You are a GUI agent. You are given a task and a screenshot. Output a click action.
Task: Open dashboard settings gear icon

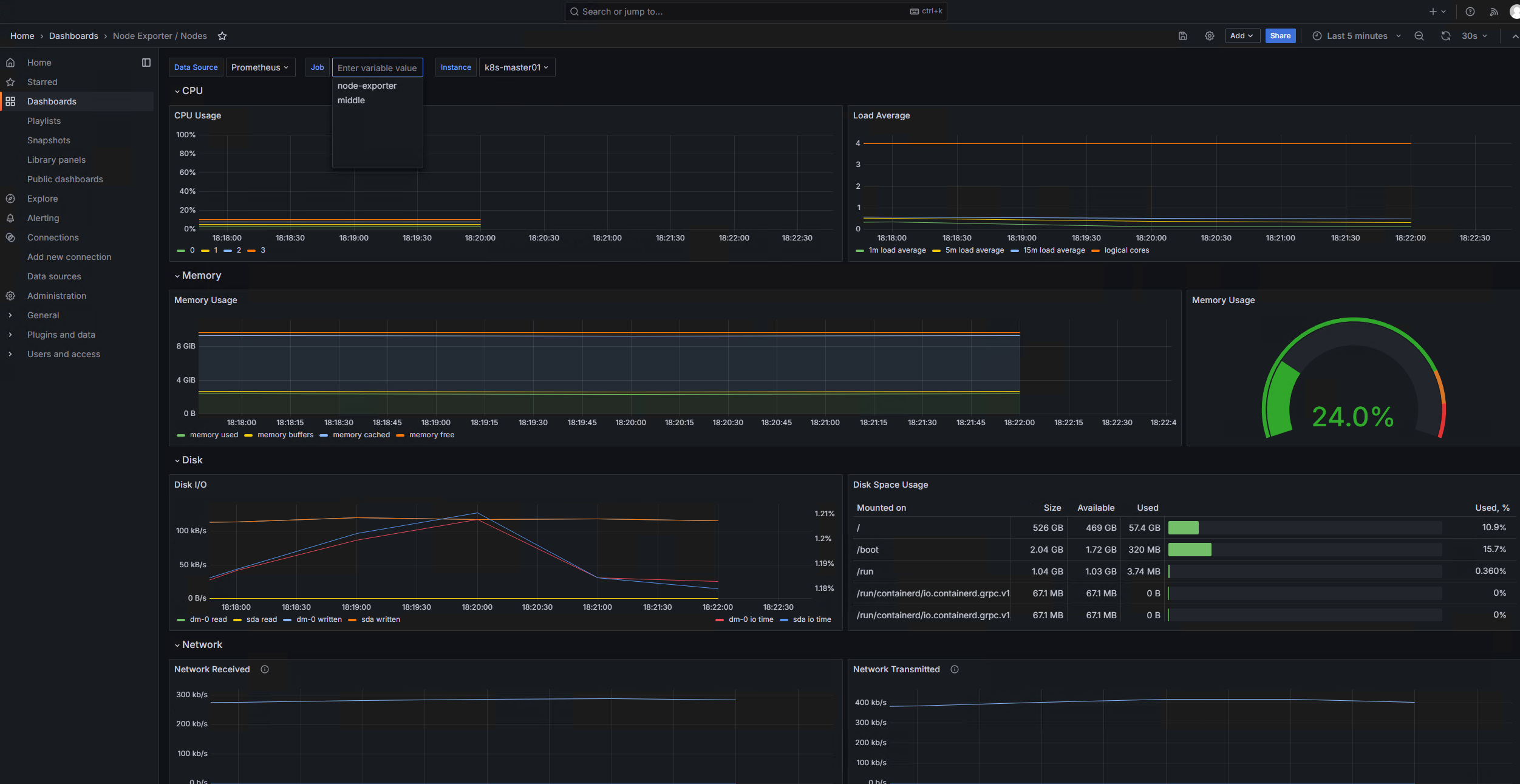1209,36
